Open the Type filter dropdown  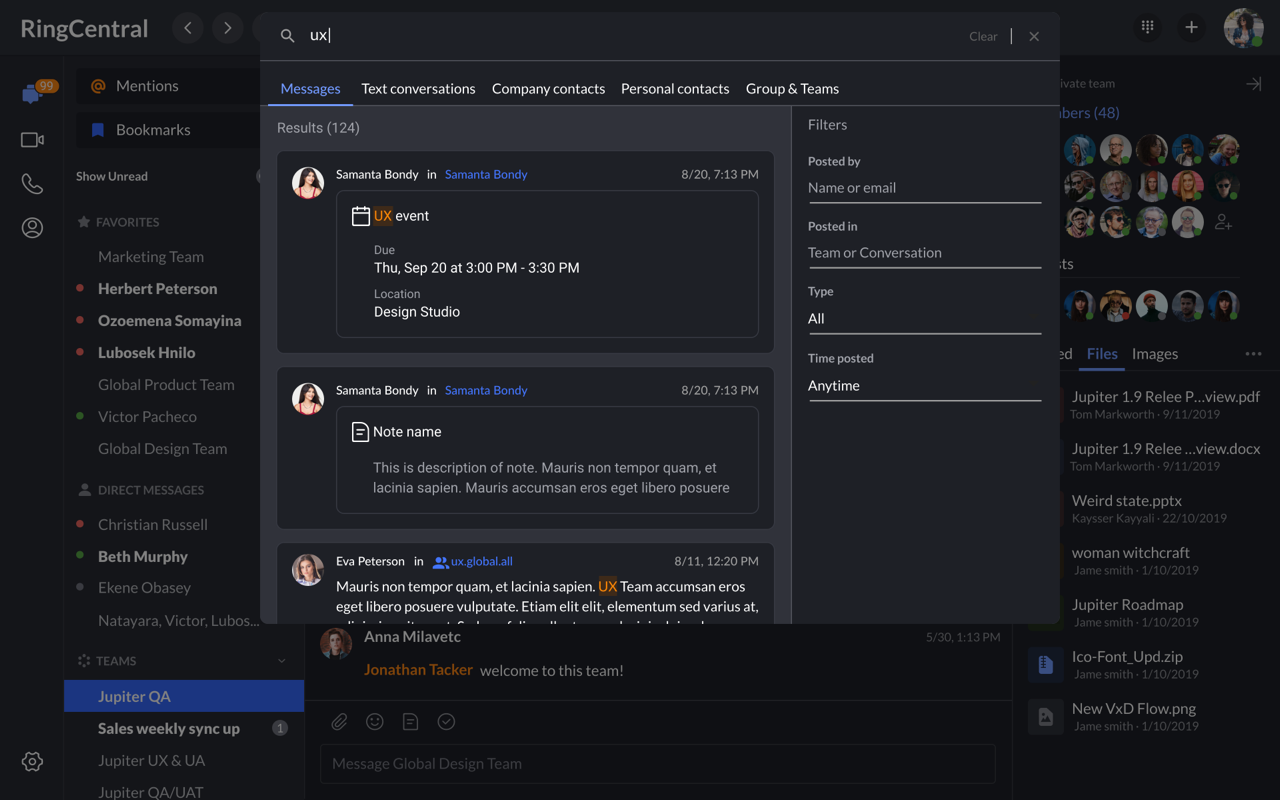[924, 319]
